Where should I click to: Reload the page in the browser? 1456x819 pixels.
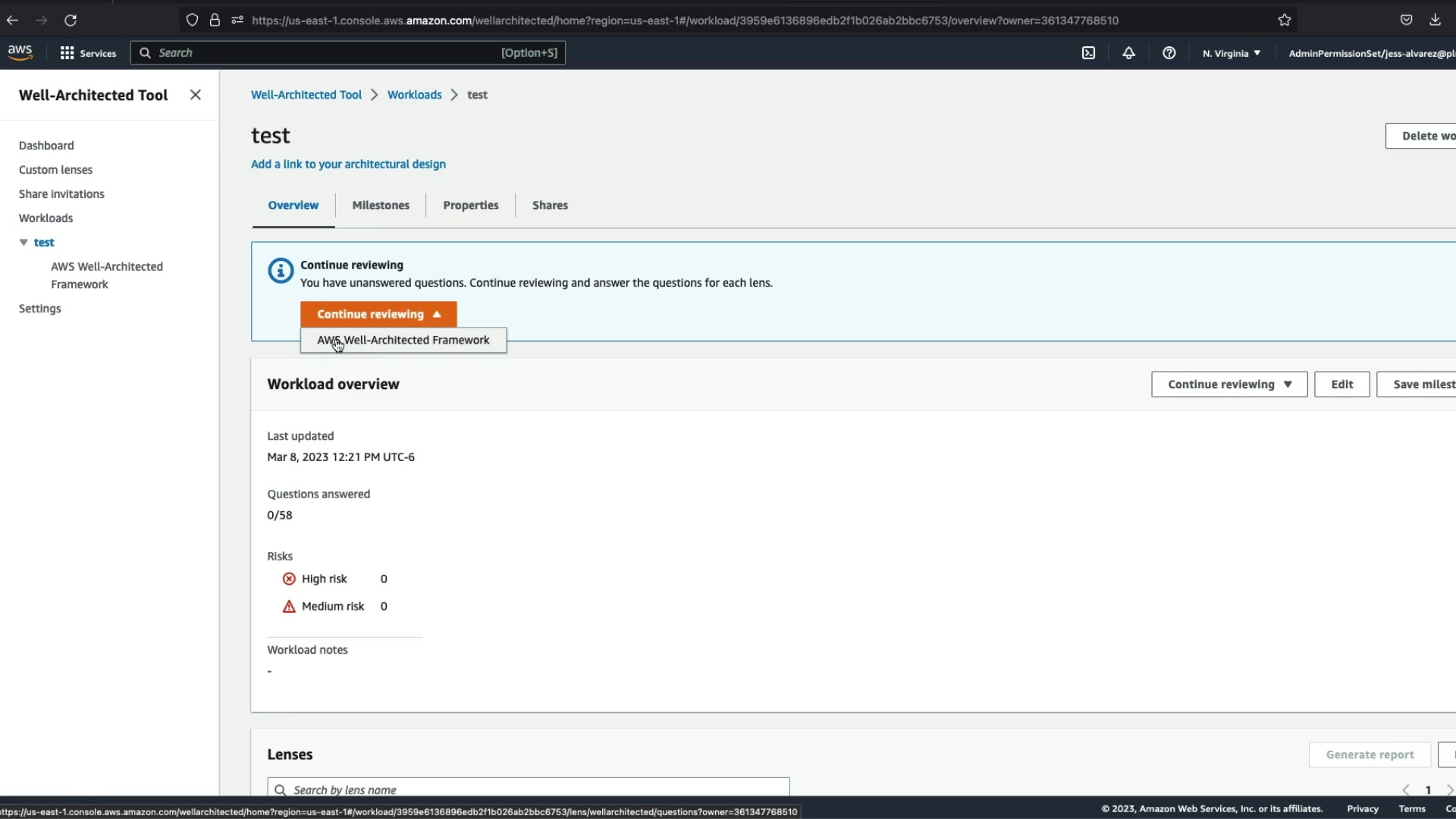(x=71, y=20)
